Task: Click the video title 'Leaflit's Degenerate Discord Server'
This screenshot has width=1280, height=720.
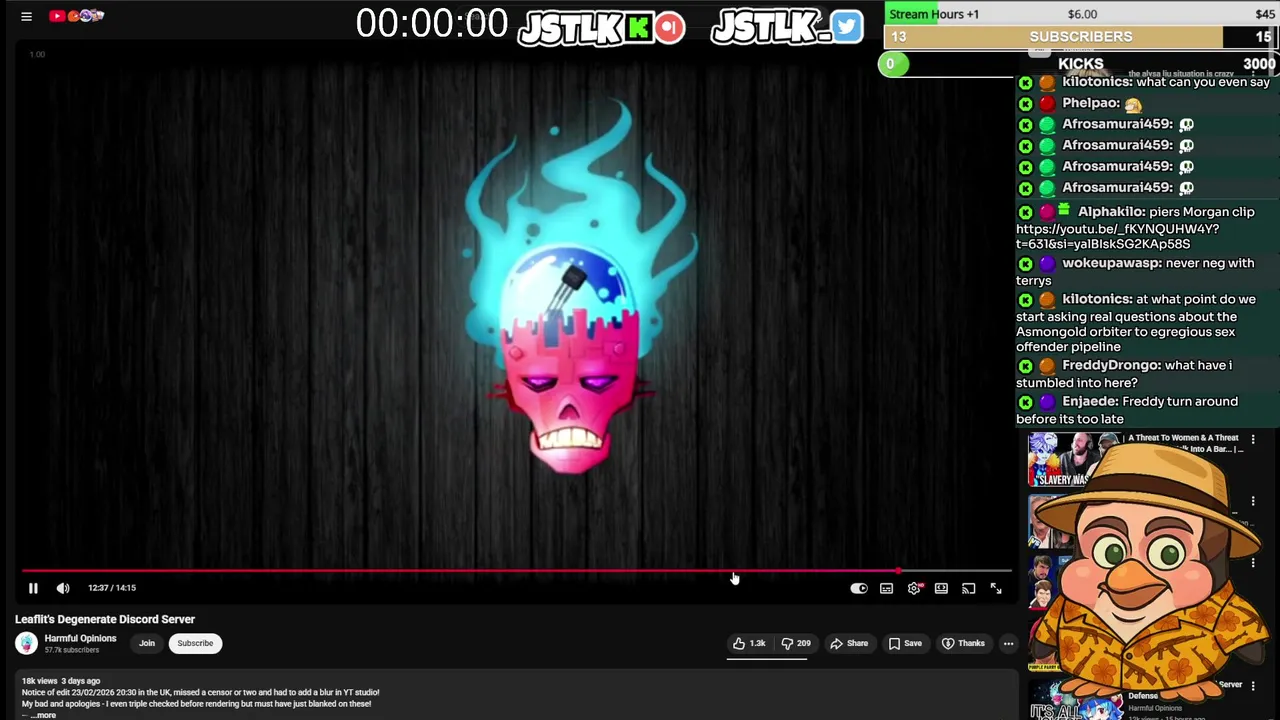Action: [105, 619]
